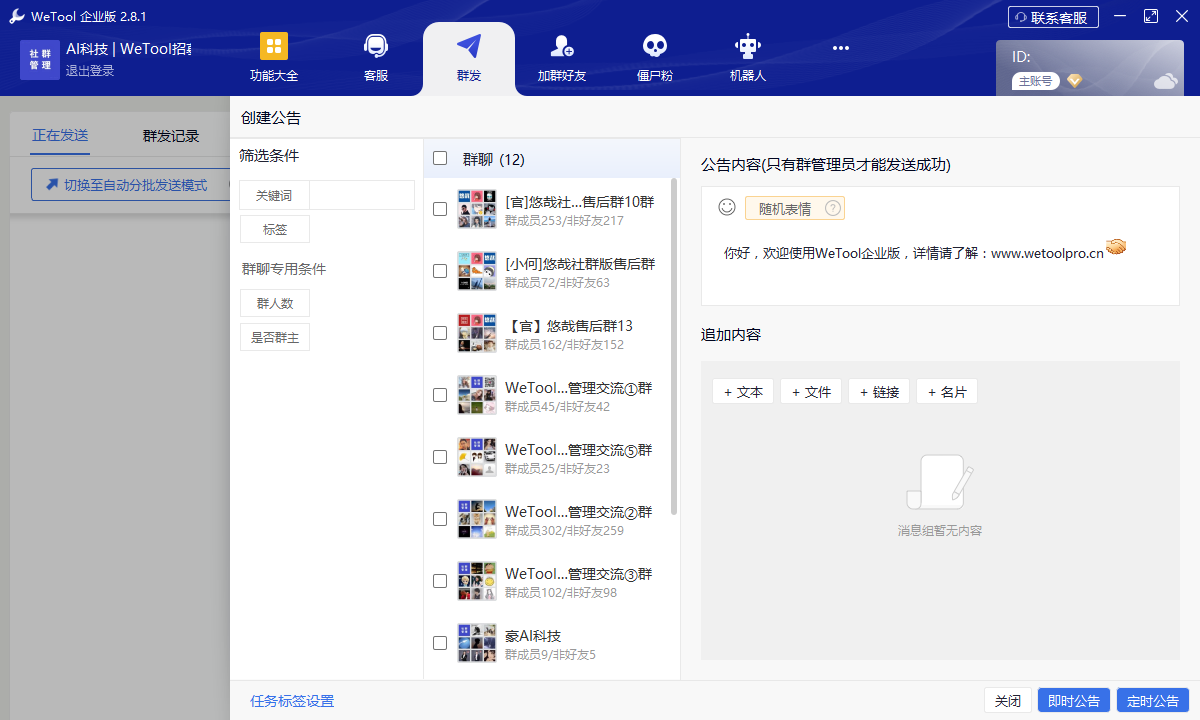The image size is (1200, 720).
Task: Open the emoji smiley picker
Action: (727, 207)
